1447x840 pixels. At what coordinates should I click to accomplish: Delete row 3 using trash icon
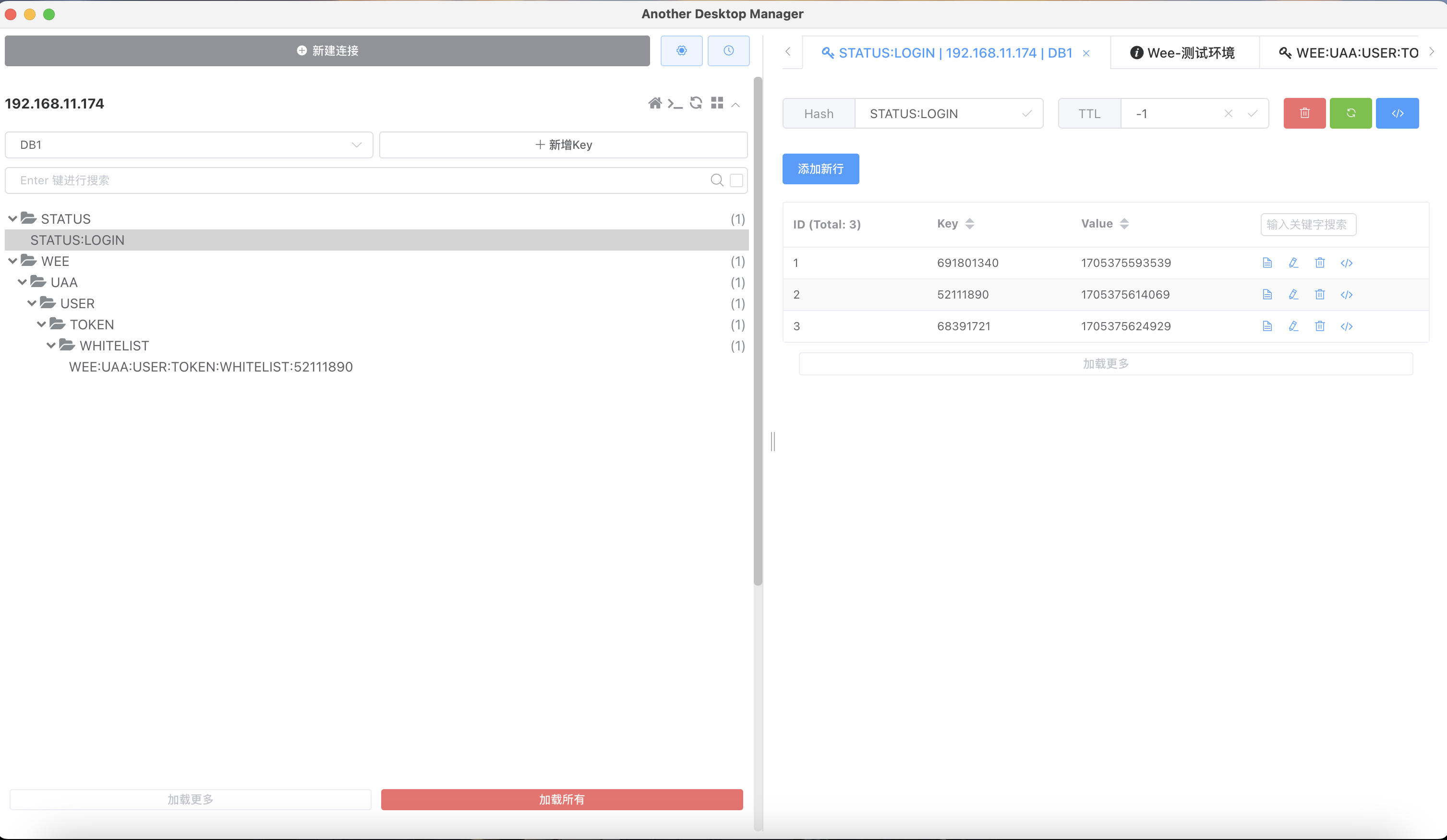click(x=1319, y=326)
